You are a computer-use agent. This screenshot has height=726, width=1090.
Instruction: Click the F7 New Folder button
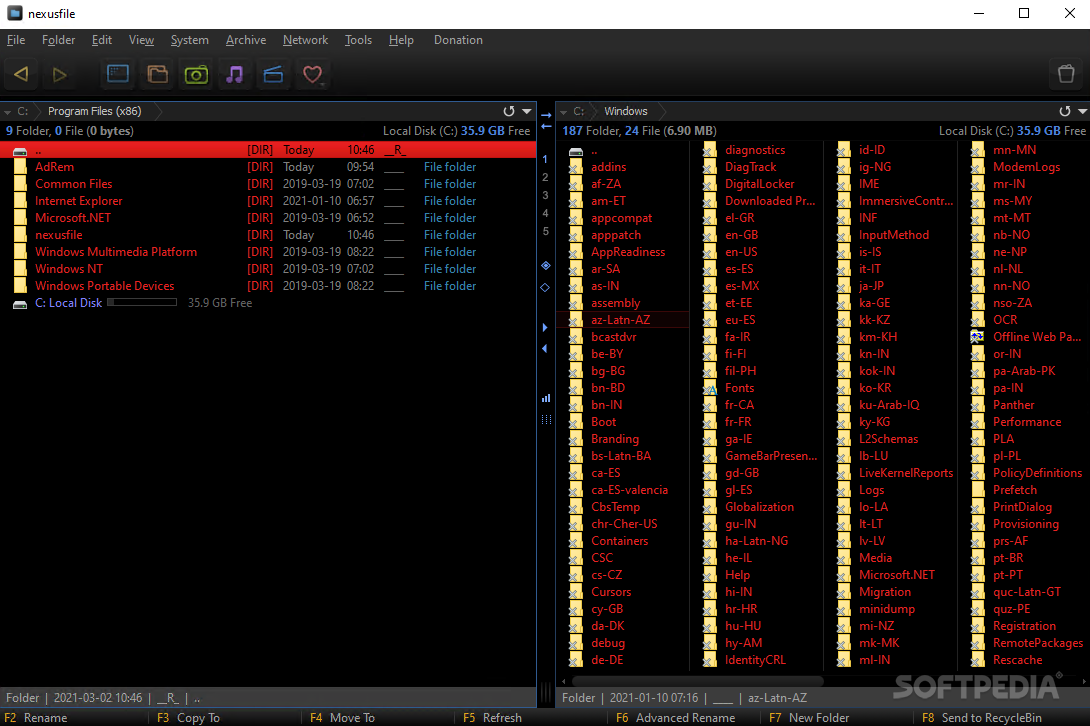coord(809,718)
